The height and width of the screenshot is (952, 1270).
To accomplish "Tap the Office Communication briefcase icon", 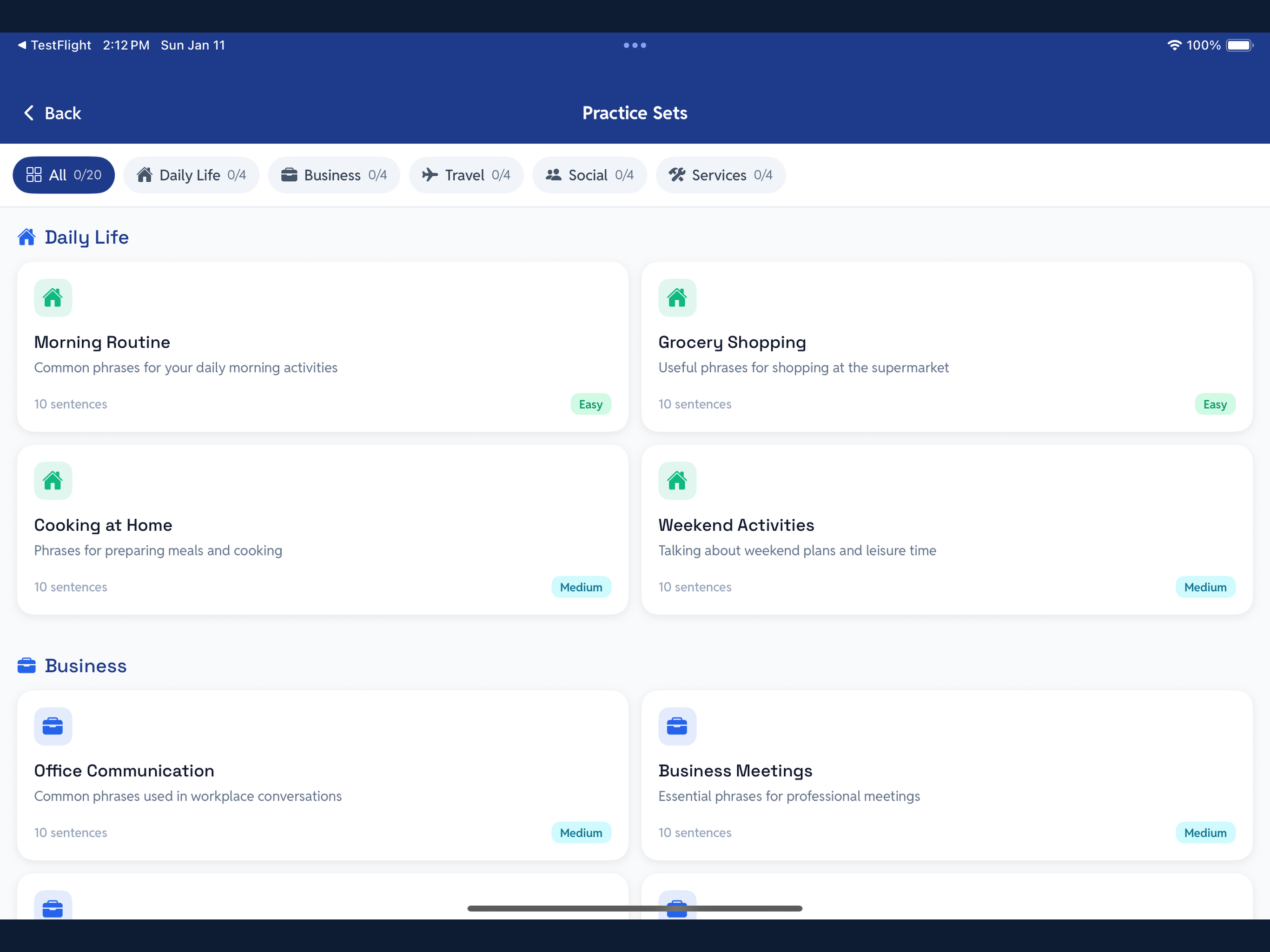I will [x=53, y=727].
